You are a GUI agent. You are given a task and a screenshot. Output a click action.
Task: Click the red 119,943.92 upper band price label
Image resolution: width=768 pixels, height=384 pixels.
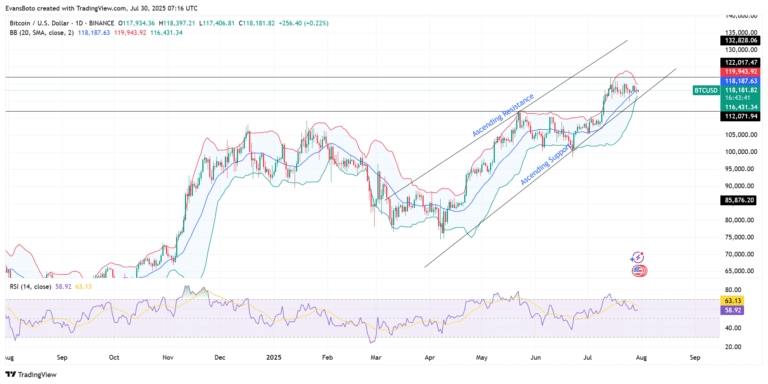point(741,72)
